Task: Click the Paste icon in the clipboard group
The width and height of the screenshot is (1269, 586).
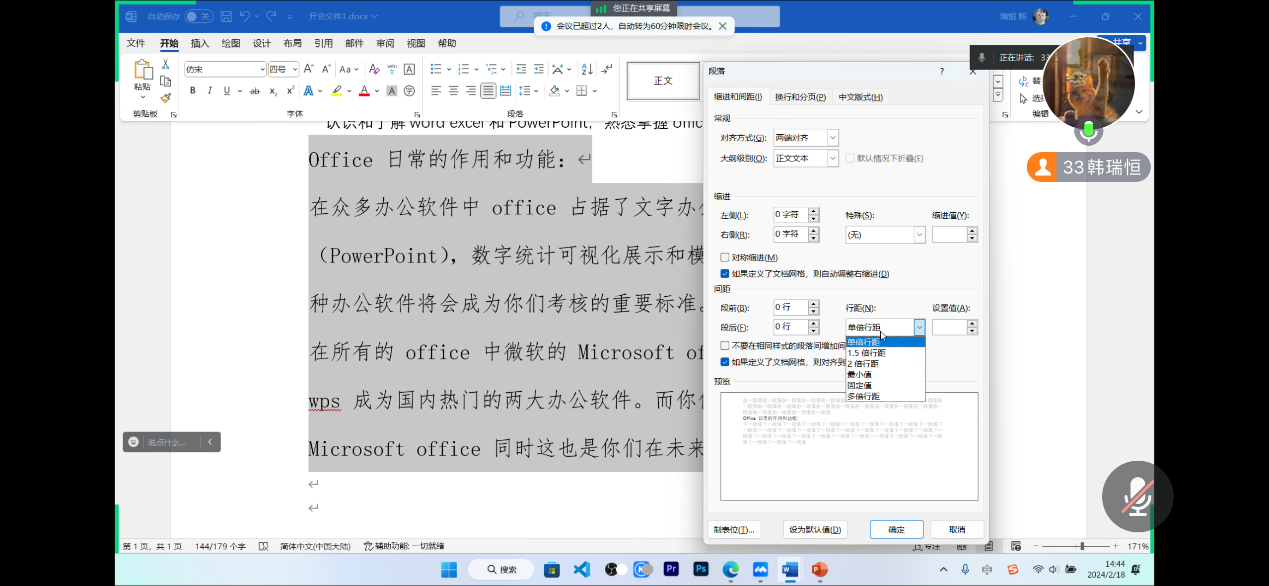Action: 142,70
